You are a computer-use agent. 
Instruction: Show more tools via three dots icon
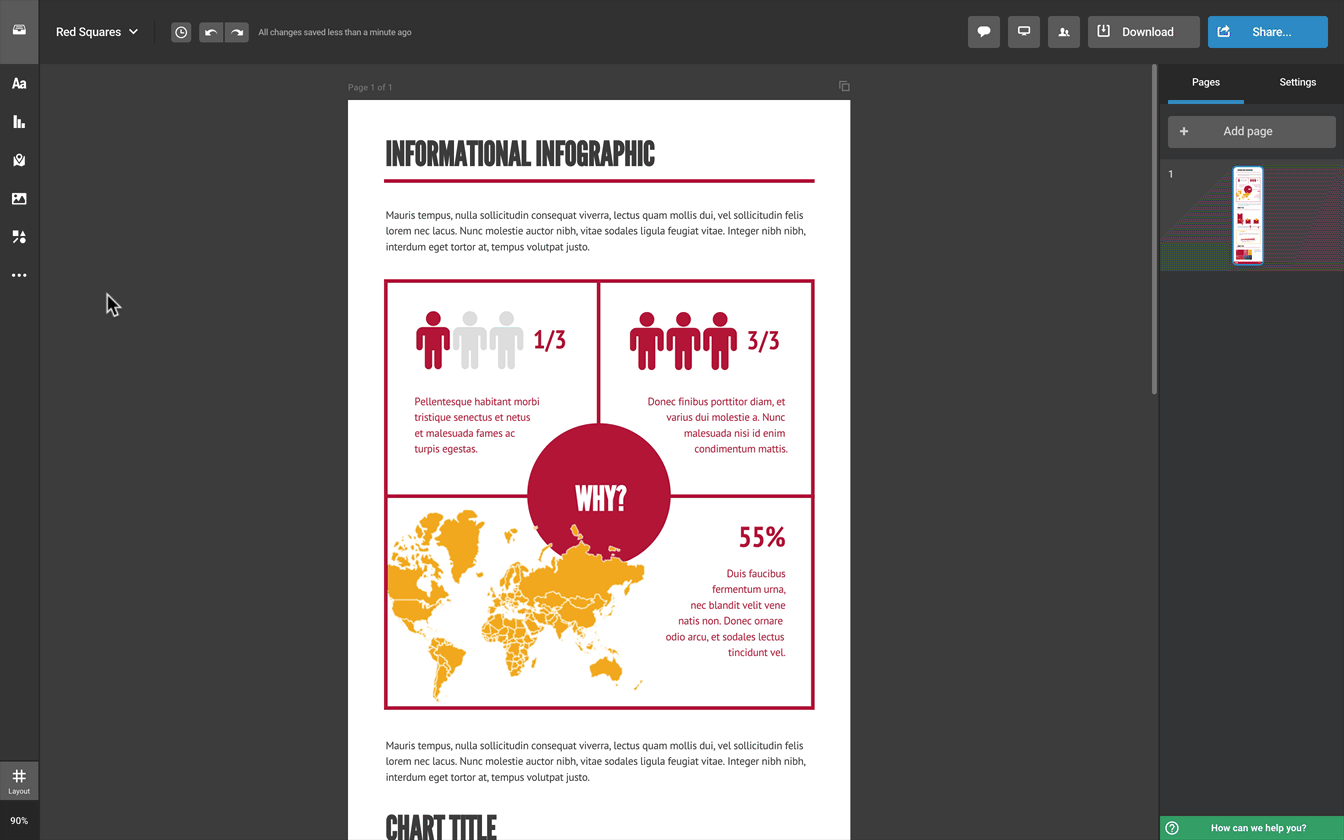(x=19, y=275)
